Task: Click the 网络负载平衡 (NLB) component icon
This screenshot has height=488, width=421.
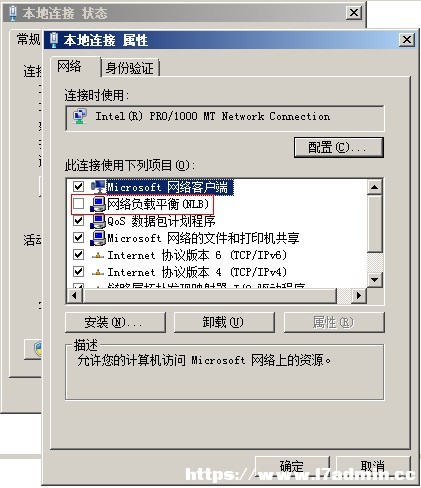Action: (98, 204)
